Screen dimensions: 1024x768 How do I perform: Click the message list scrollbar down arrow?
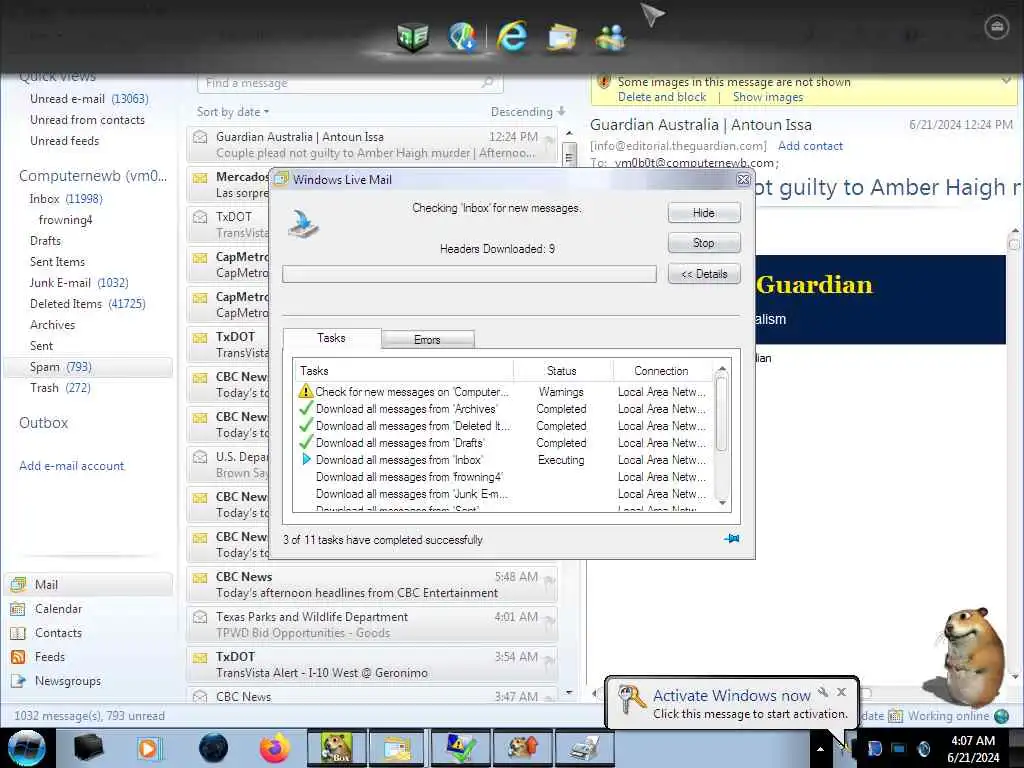pyautogui.click(x=569, y=692)
